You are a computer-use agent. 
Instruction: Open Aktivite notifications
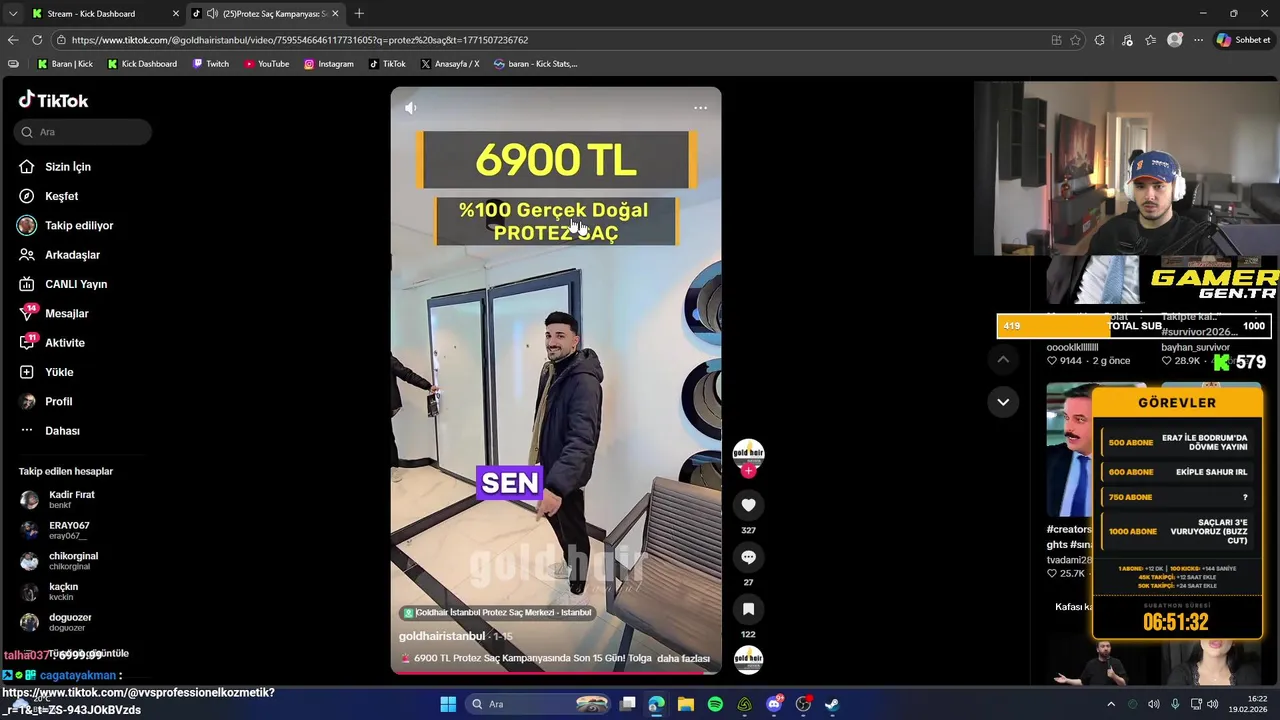[x=64, y=343]
